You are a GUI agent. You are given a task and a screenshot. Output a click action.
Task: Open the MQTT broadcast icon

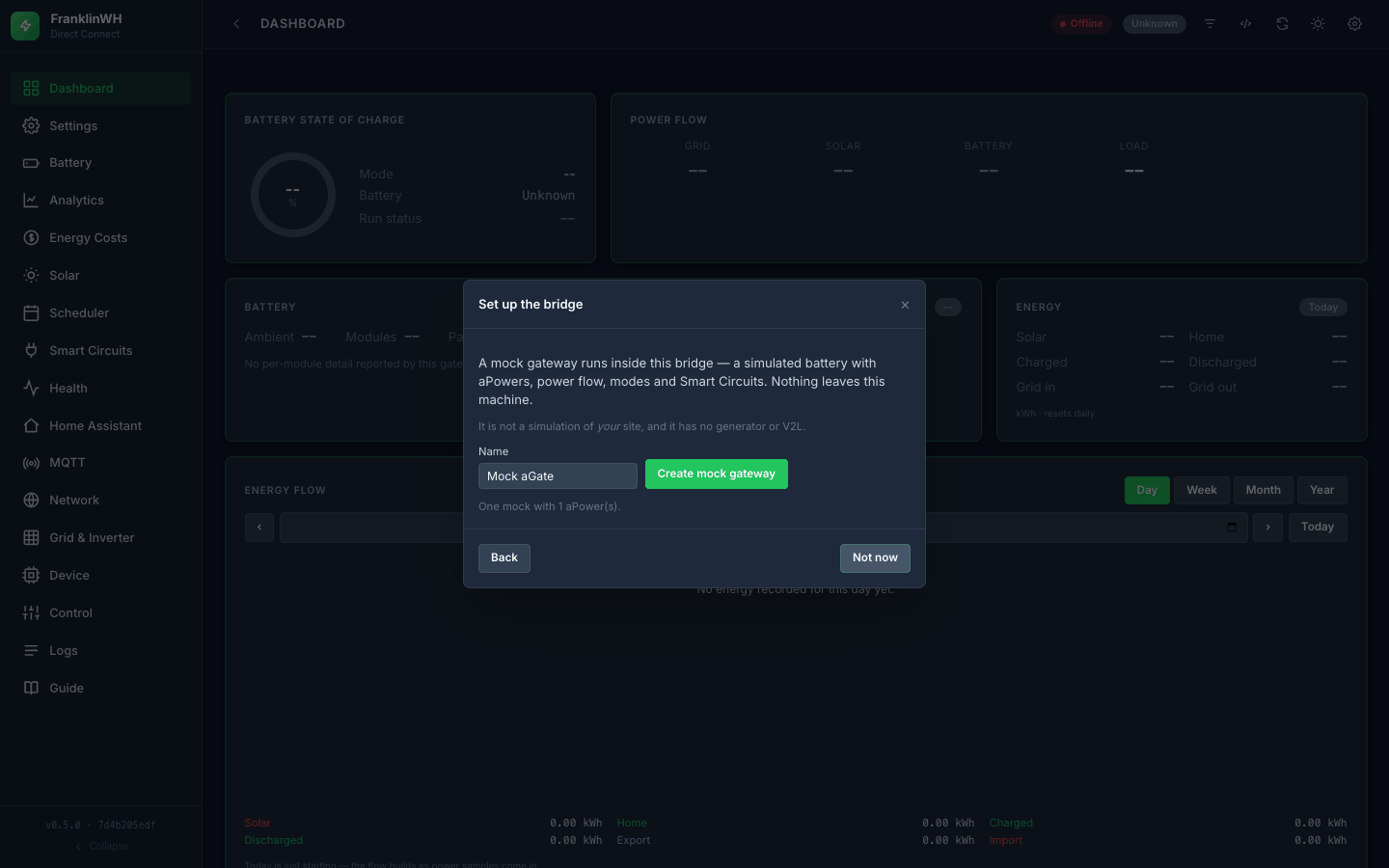[x=31, y=463]
